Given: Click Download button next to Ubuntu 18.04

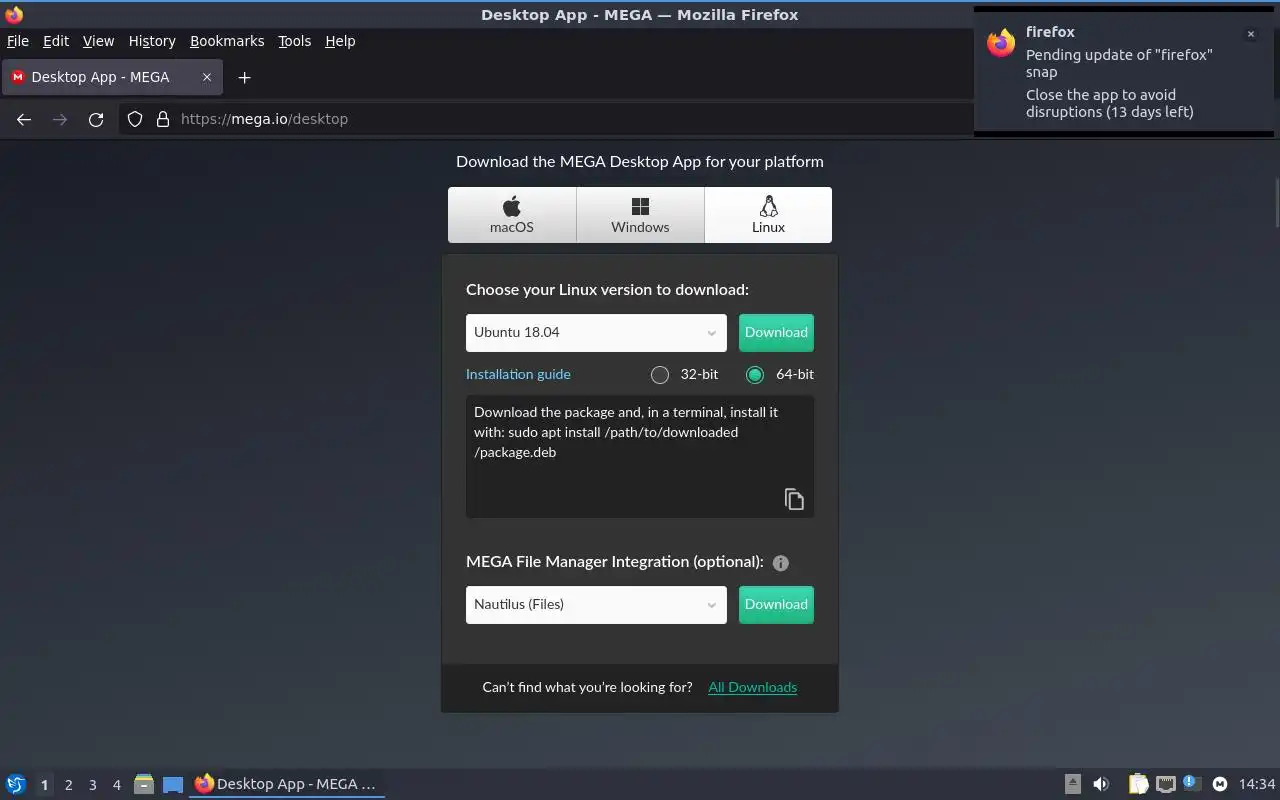Looking at the screenshot, I should tap(776, 333).
